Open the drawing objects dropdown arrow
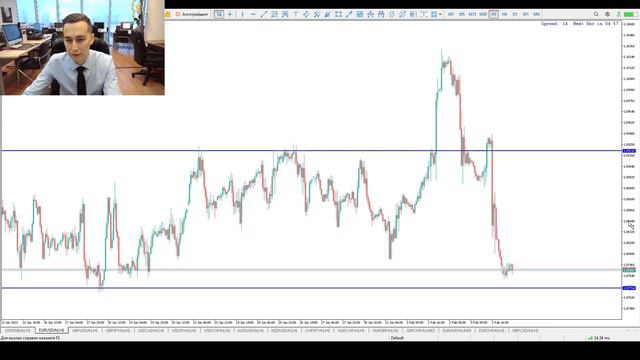The width and height of the screenshot is (640, 360). [x=440, y=14]
